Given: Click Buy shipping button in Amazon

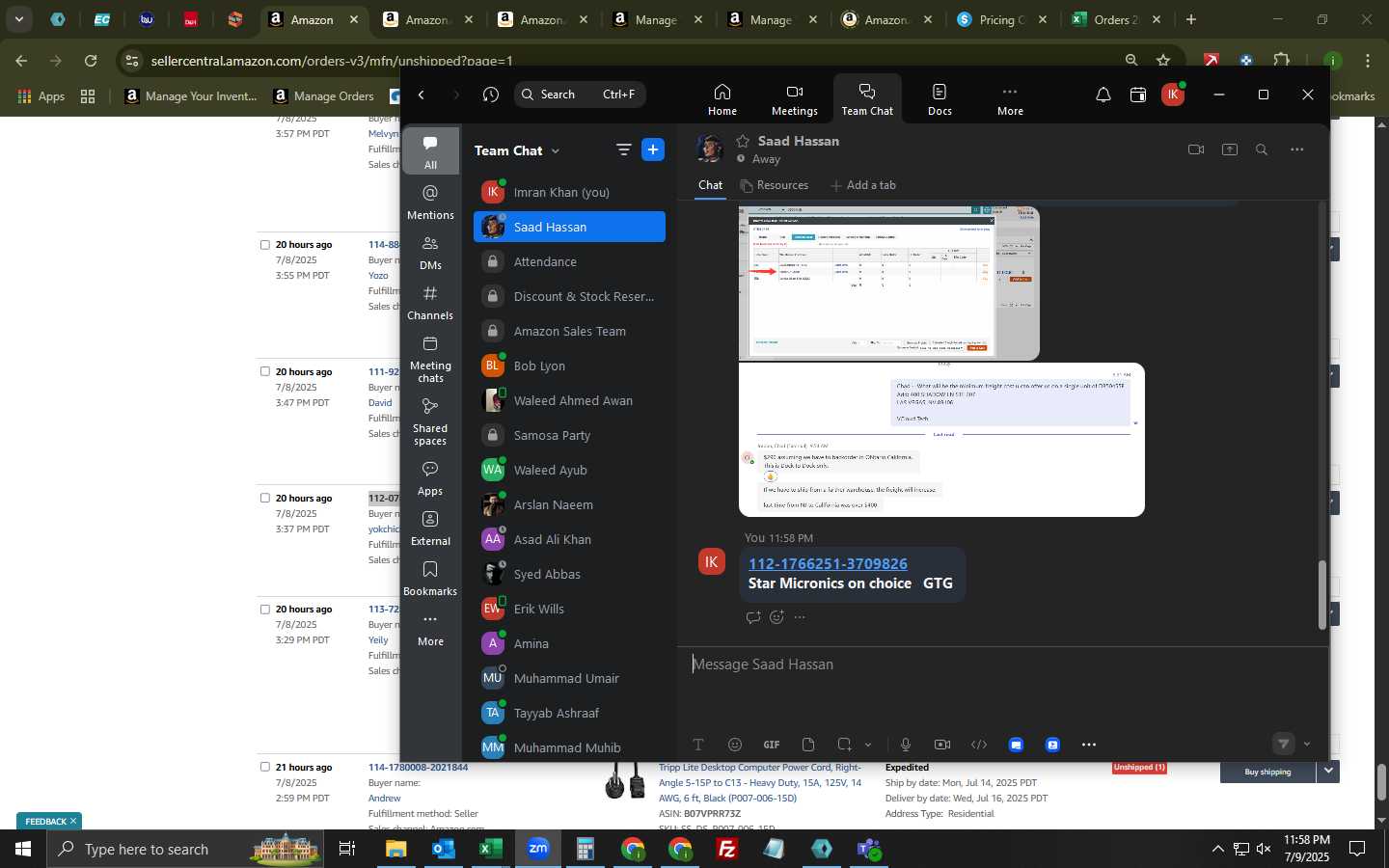Looking at the screenshot, I should tap(1267, 772).
